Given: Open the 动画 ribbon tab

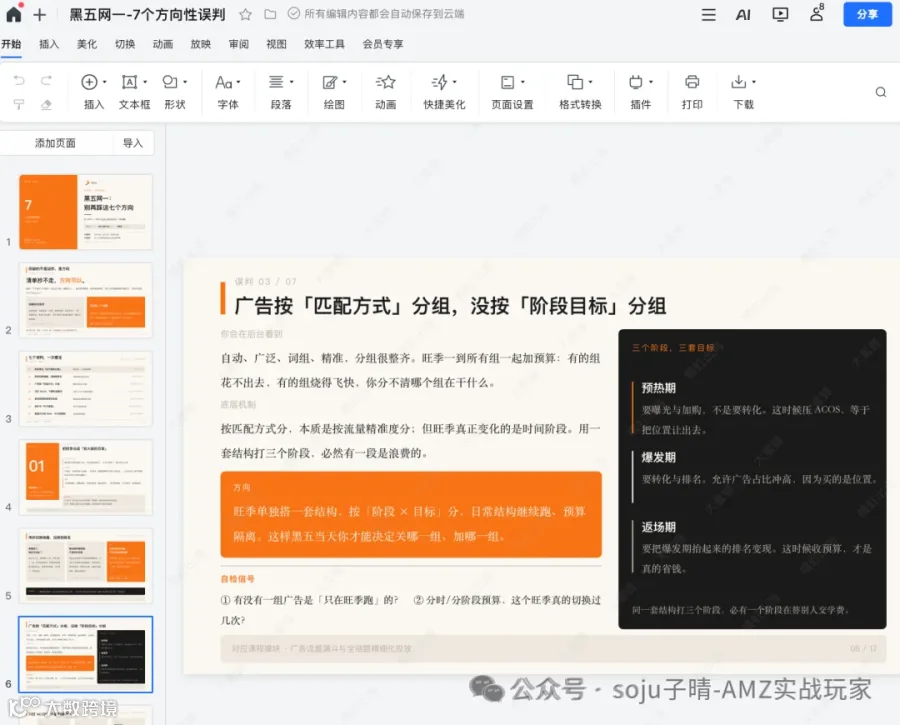Looking at the screenshot, I should (162, 44).
